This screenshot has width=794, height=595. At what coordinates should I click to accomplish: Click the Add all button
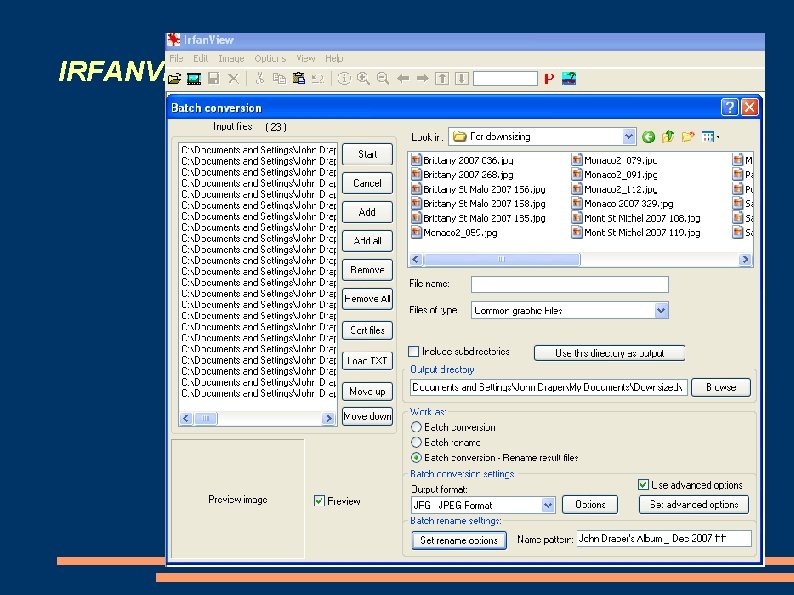pyautogui.click(x=368, y=241)
